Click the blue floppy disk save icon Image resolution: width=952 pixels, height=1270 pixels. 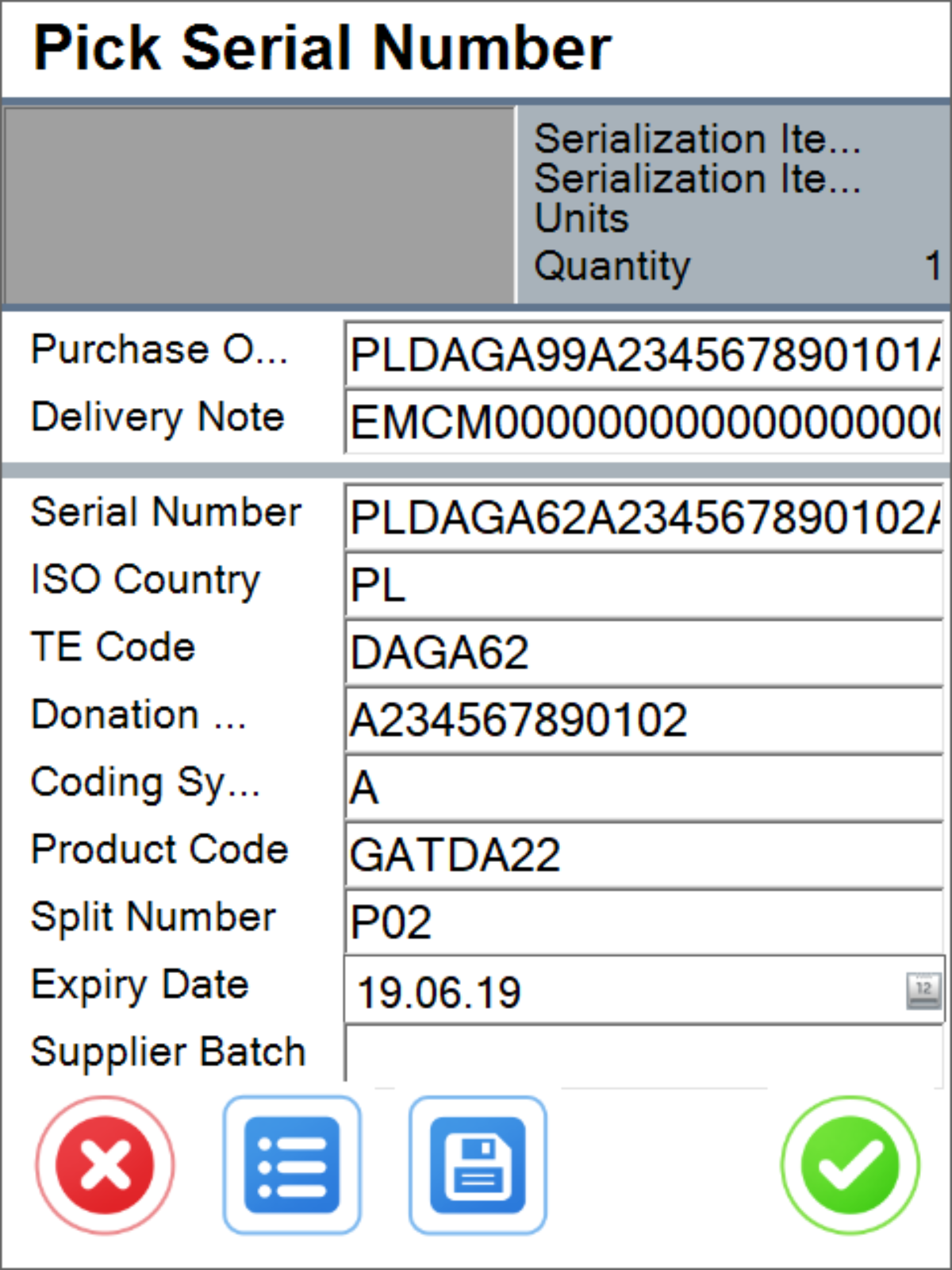[478, 1165]
